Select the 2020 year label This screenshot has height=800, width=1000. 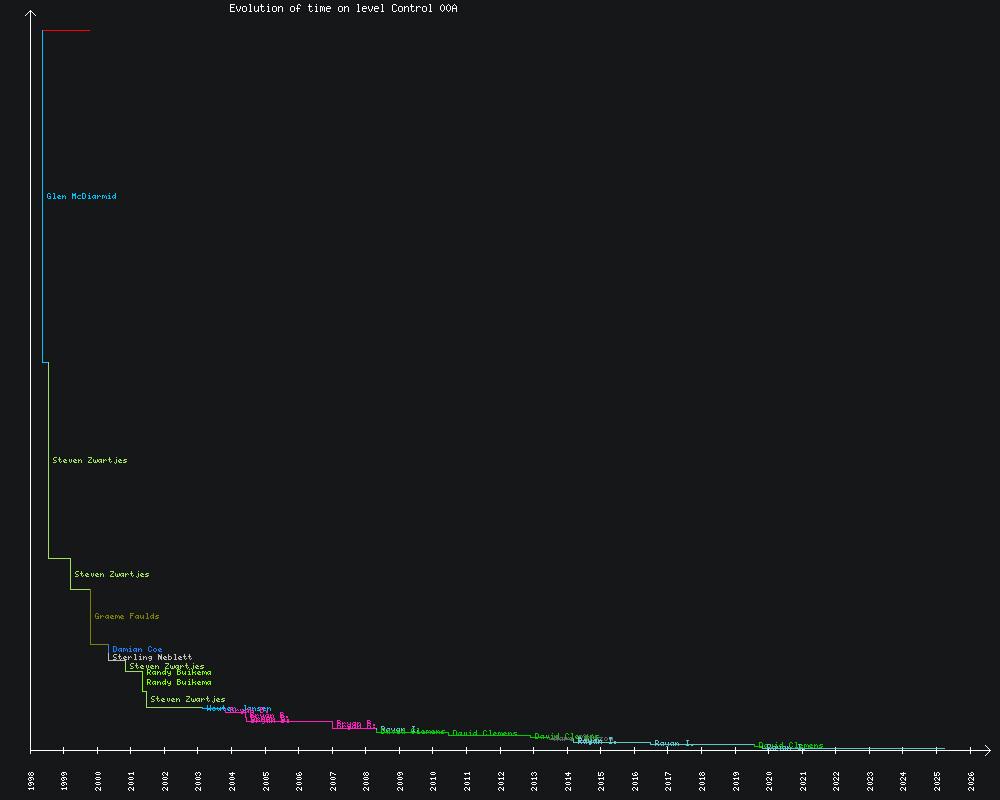pyautogui.click(x=769, y=781)
